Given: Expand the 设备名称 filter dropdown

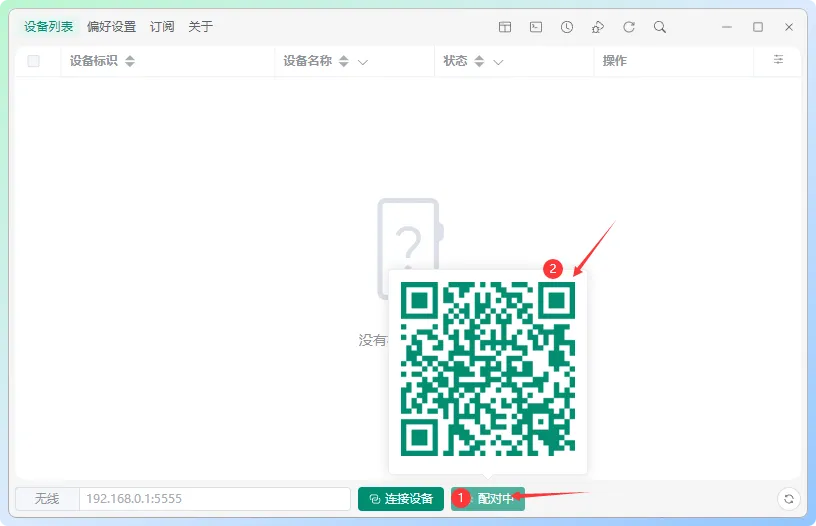Looking at the screenshot, I should tap(363, 62).
